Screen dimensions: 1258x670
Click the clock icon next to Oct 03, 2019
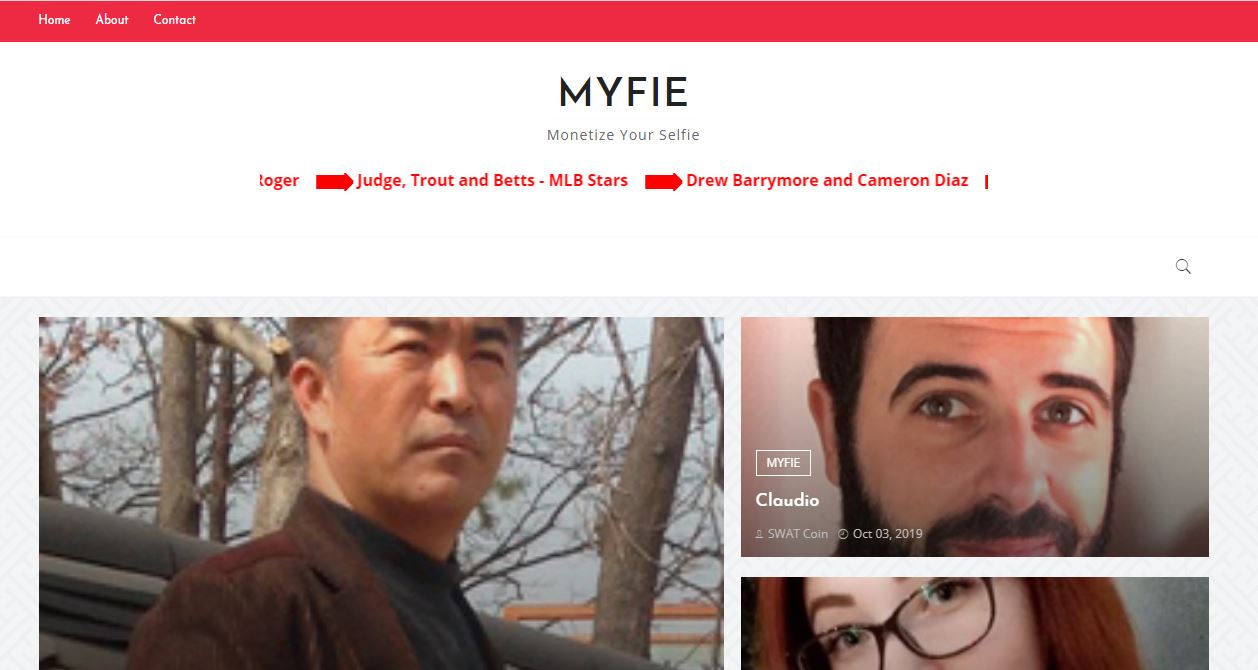(x=843, y=534)
